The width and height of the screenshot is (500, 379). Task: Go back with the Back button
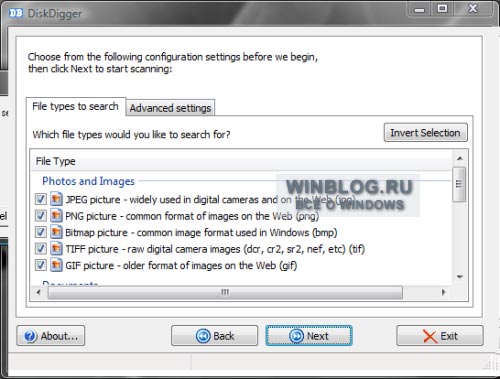(215, 336)
